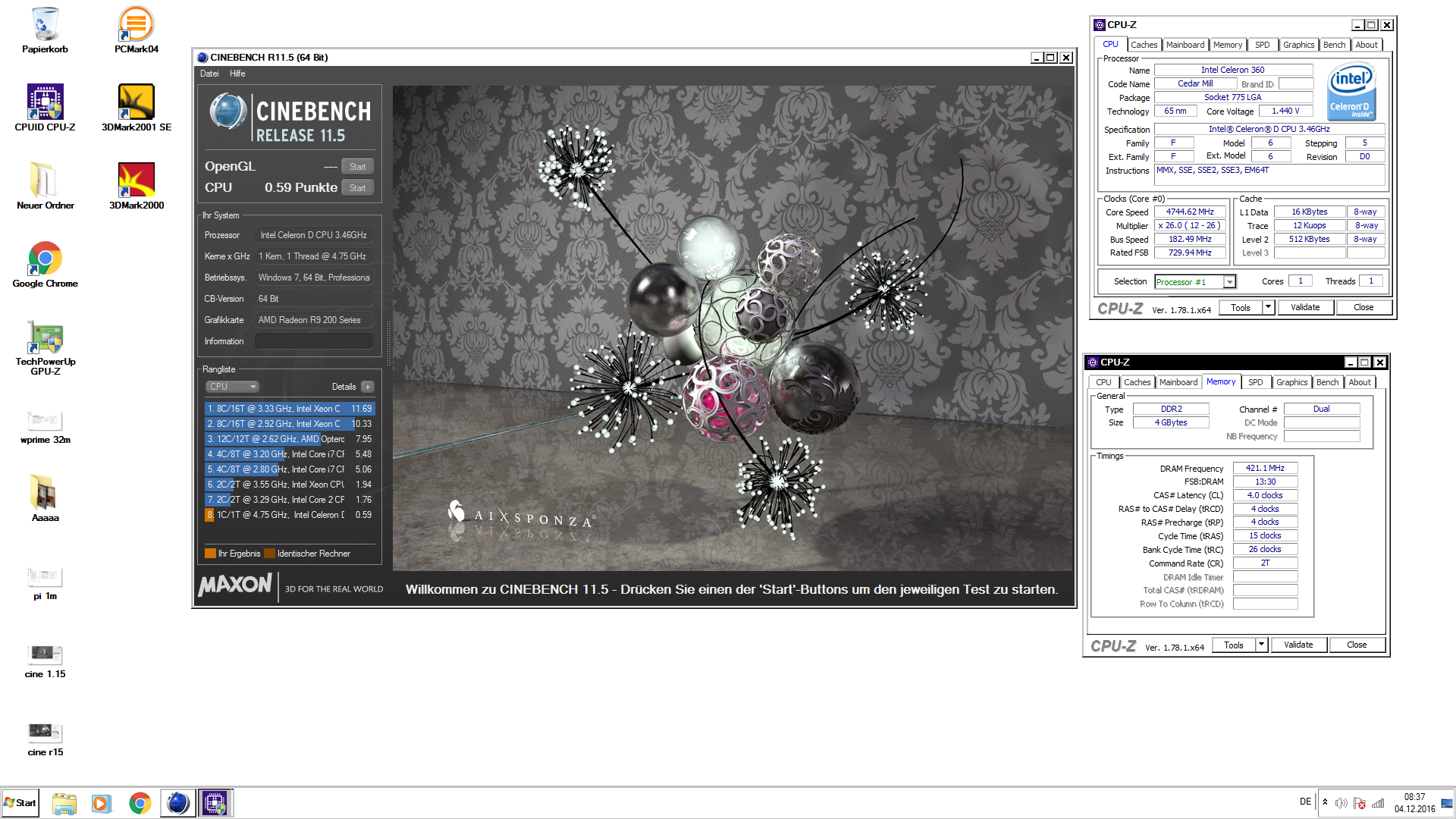Screen dimensions: 1456x819
Task: Open Windows Explorer from taskbar
Action: (x=64, y=803)
